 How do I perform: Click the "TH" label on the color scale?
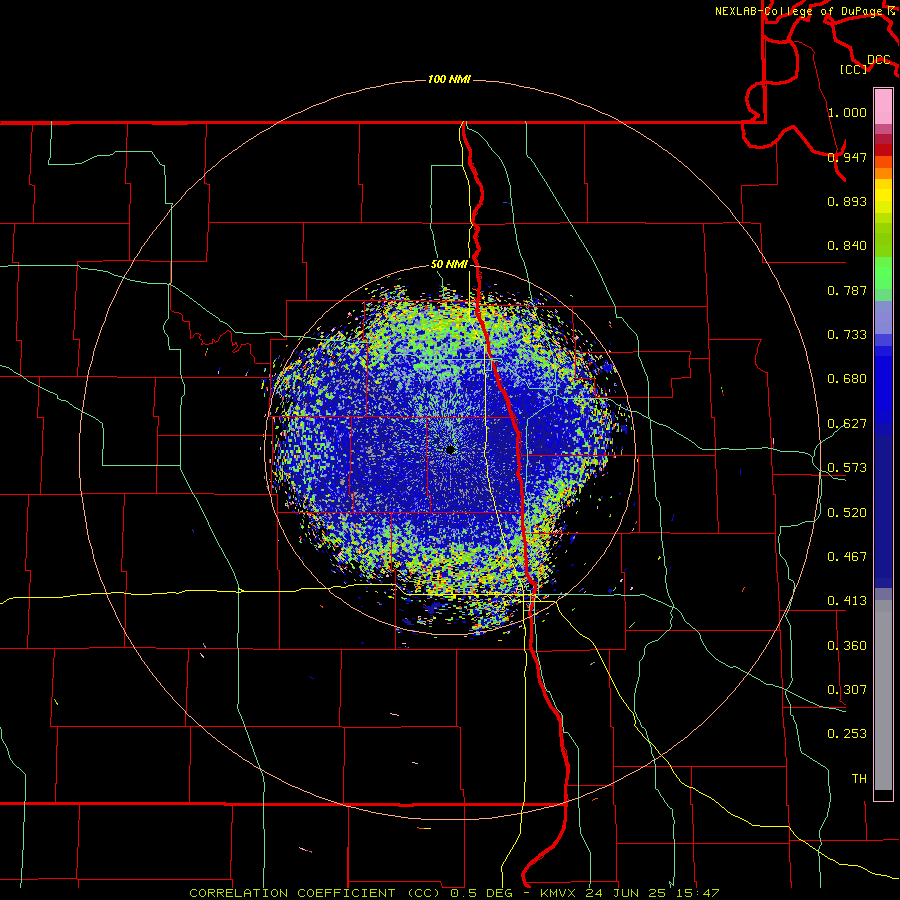859,779
